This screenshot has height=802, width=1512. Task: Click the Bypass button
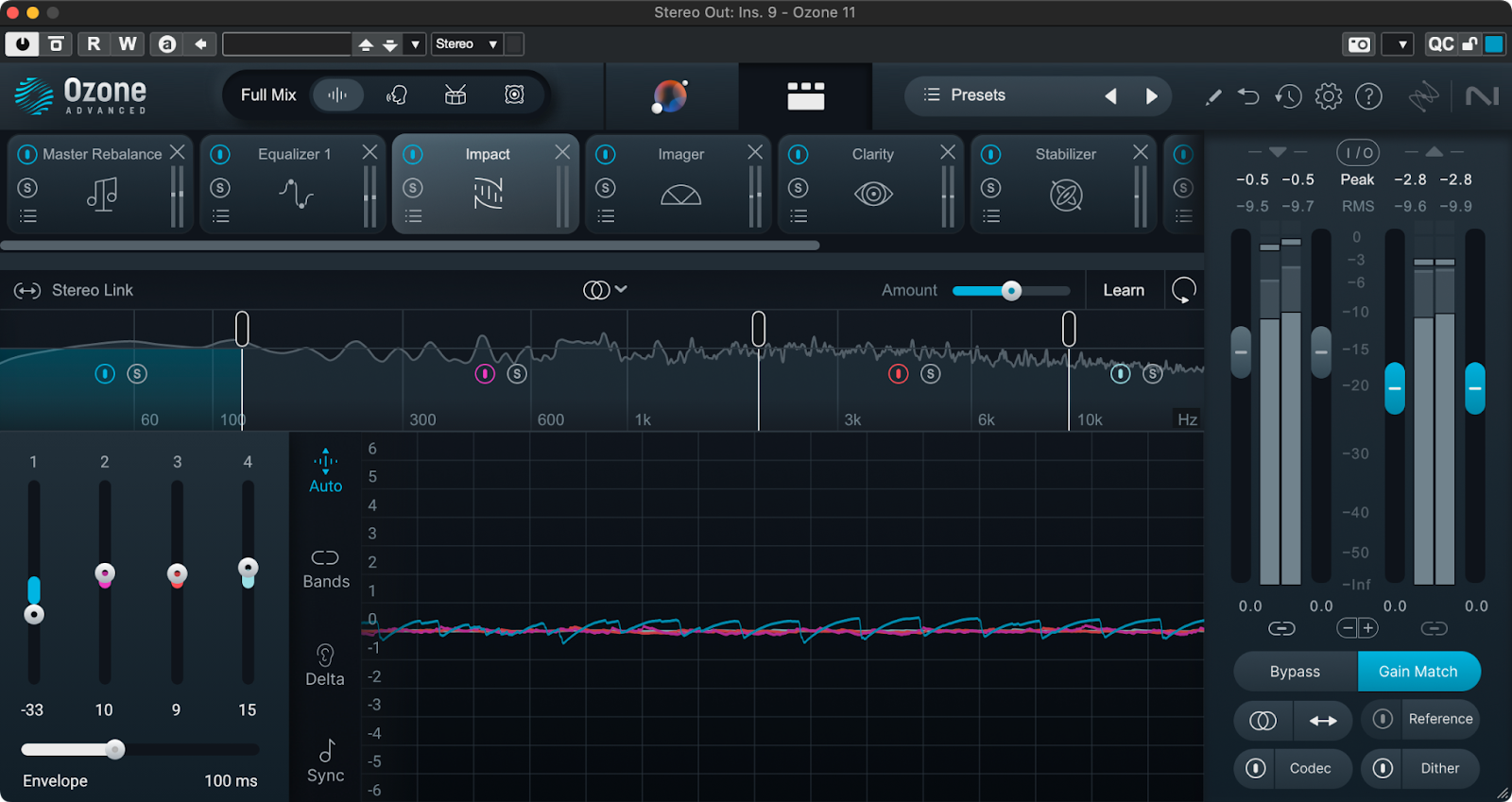pos(1295,672)
